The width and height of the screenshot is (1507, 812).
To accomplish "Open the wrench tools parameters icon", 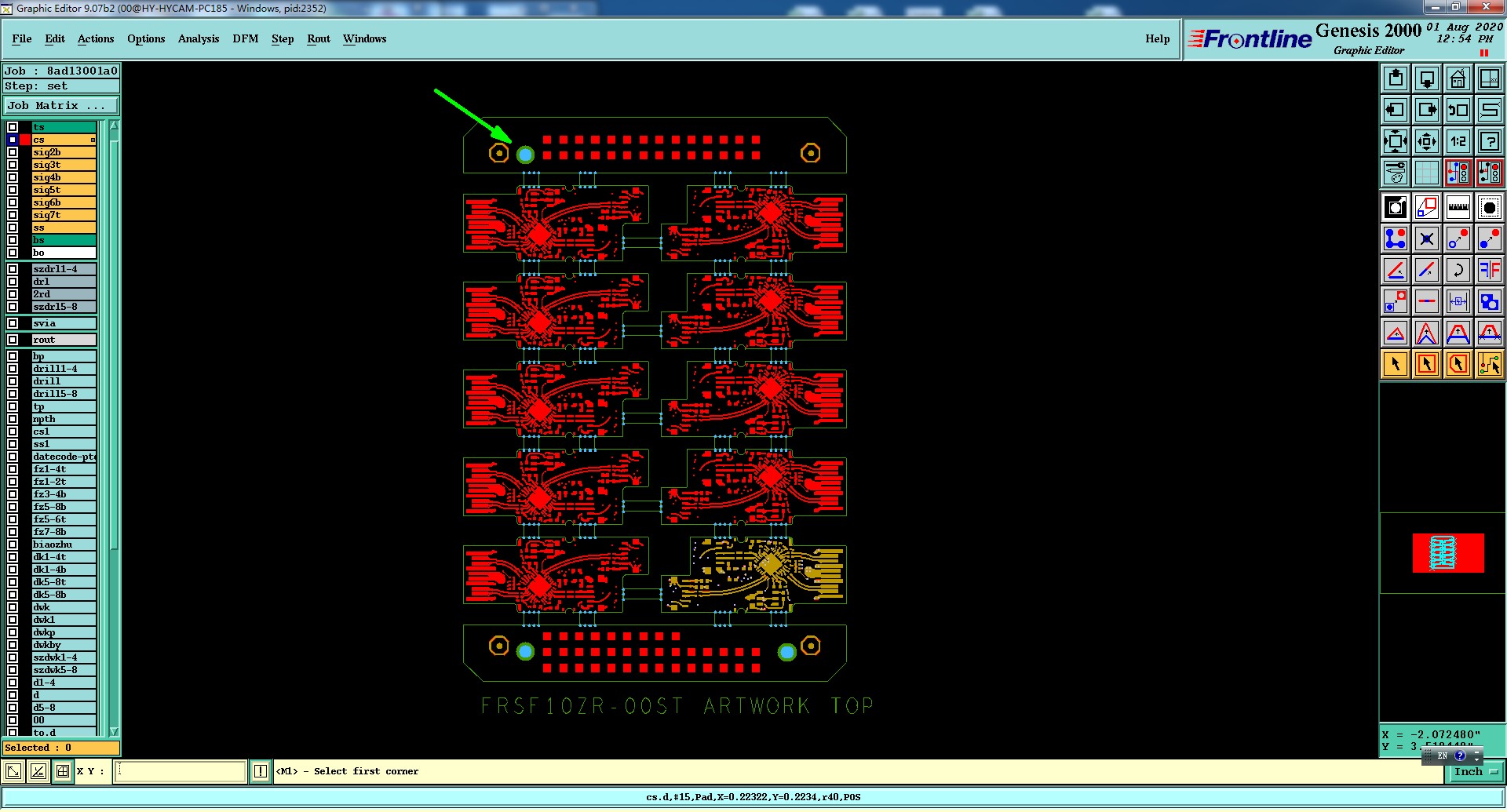I will [x=1396, y=173].
